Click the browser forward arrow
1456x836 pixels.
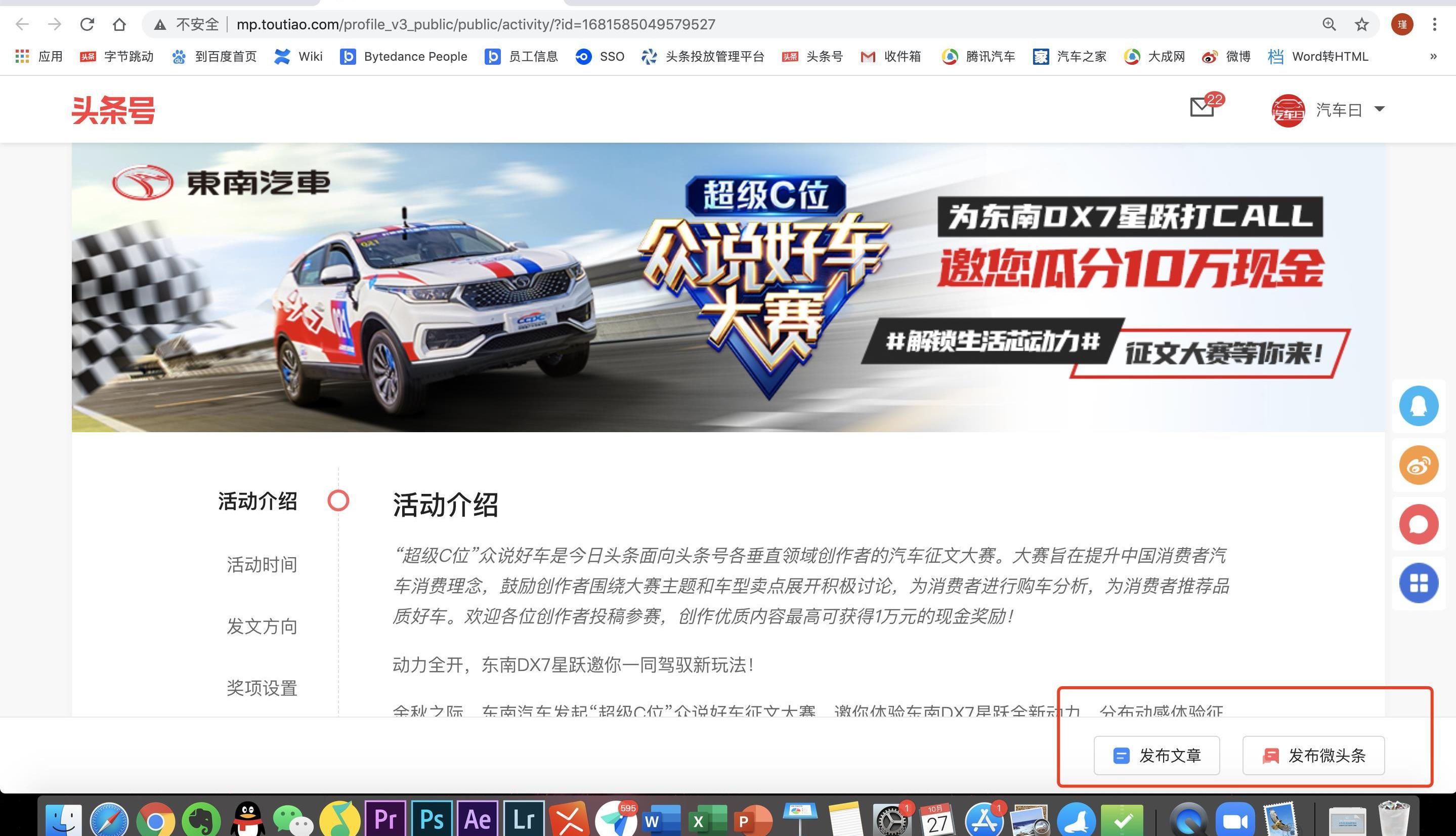[55, 24]
